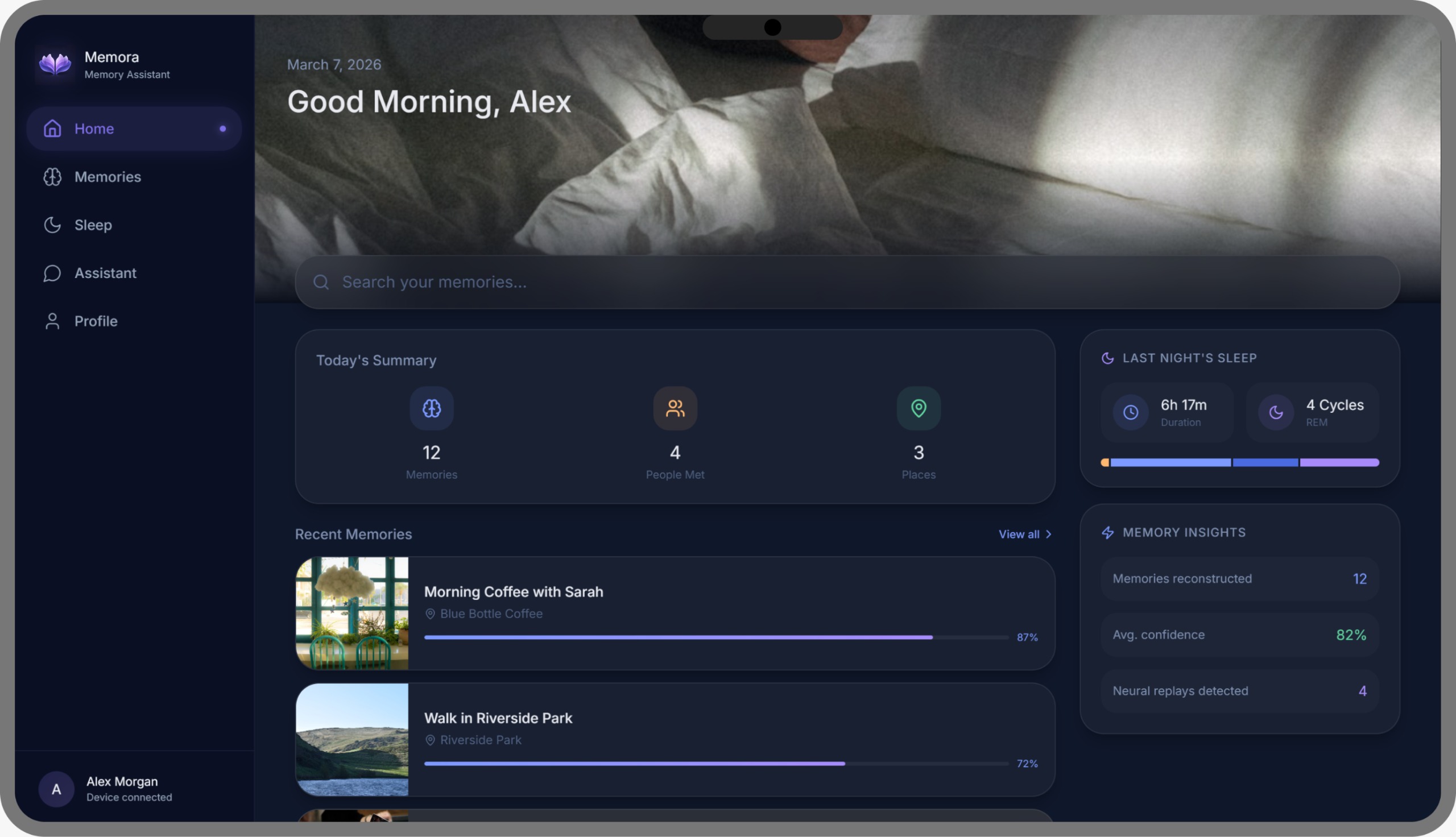Click the clock icon beside sleep duration
The height and width of the screenshot is (837, 1456).
1130,412
